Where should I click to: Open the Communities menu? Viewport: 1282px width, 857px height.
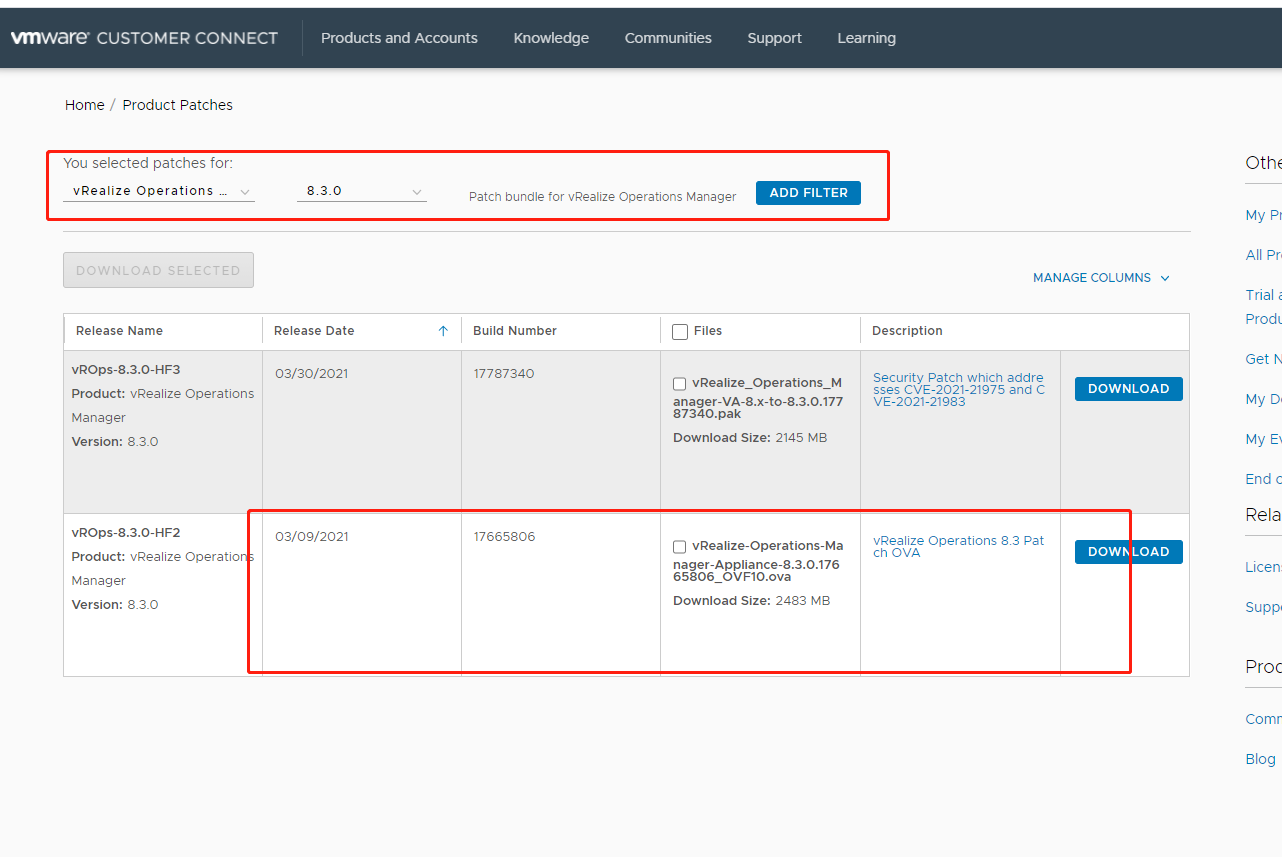pyautogui.click(x=668, y=38)
